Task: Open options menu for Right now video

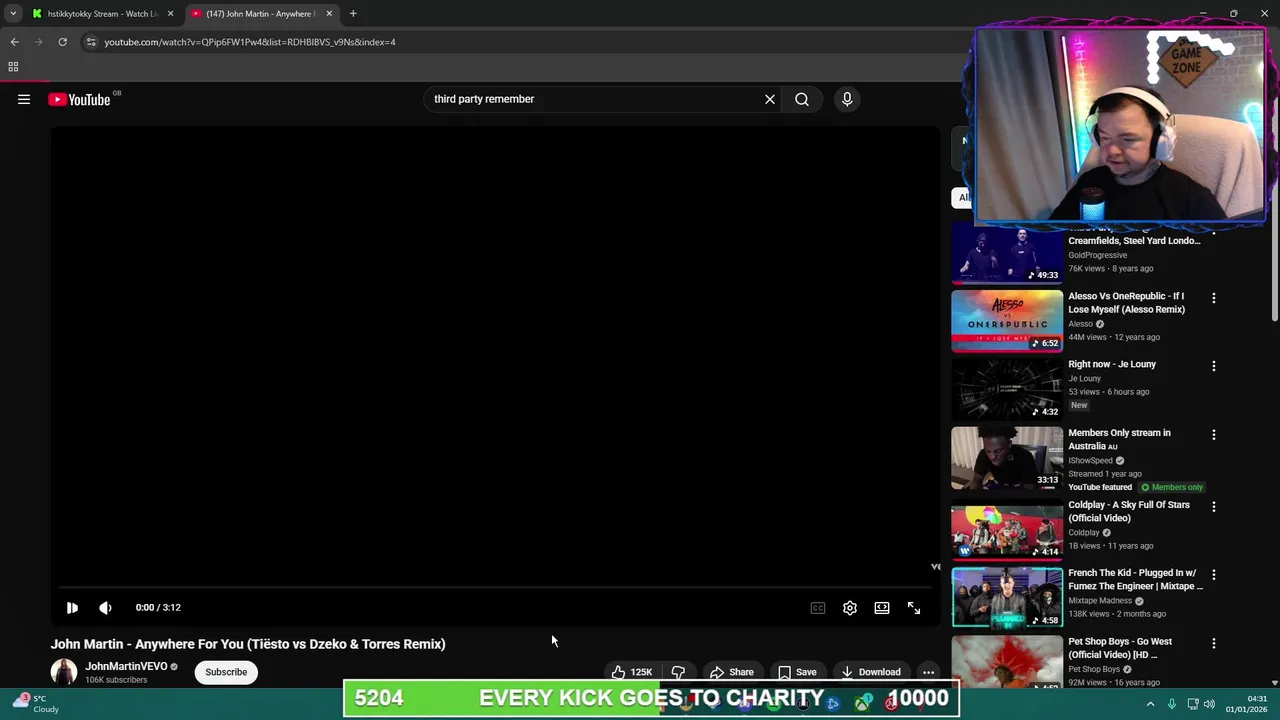Action: coord(1214,366)
